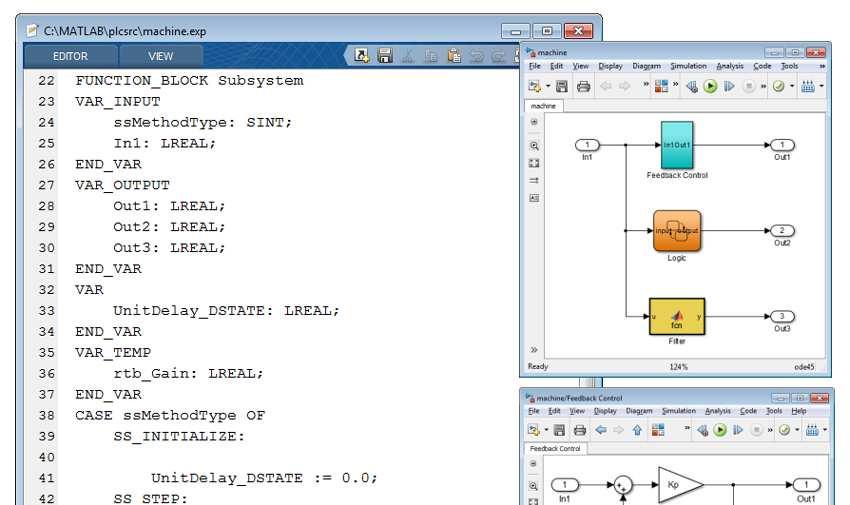This screenshot has height=505, width=850.
Task: Expand Model Advisor dropdown in machine window
Action: [x=791, y=86]
